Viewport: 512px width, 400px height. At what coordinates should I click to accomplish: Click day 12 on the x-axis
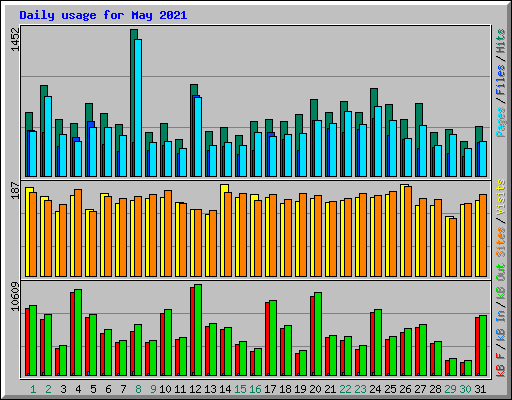(x=195, y=389)
